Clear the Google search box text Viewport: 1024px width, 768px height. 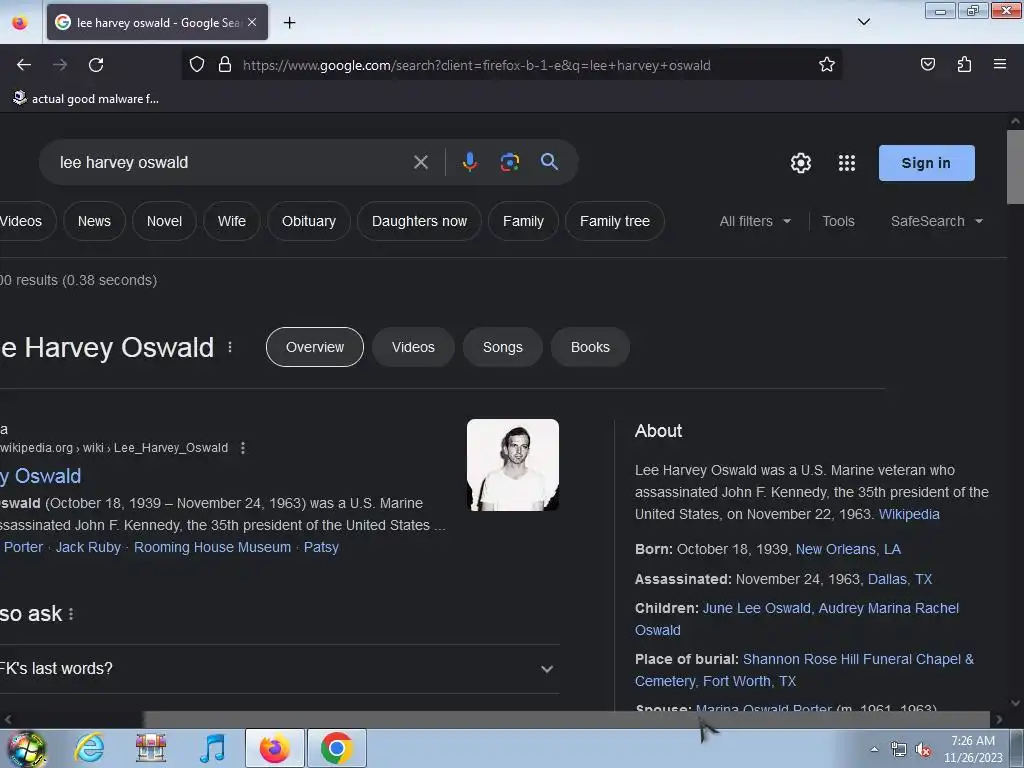coord(421,162)
